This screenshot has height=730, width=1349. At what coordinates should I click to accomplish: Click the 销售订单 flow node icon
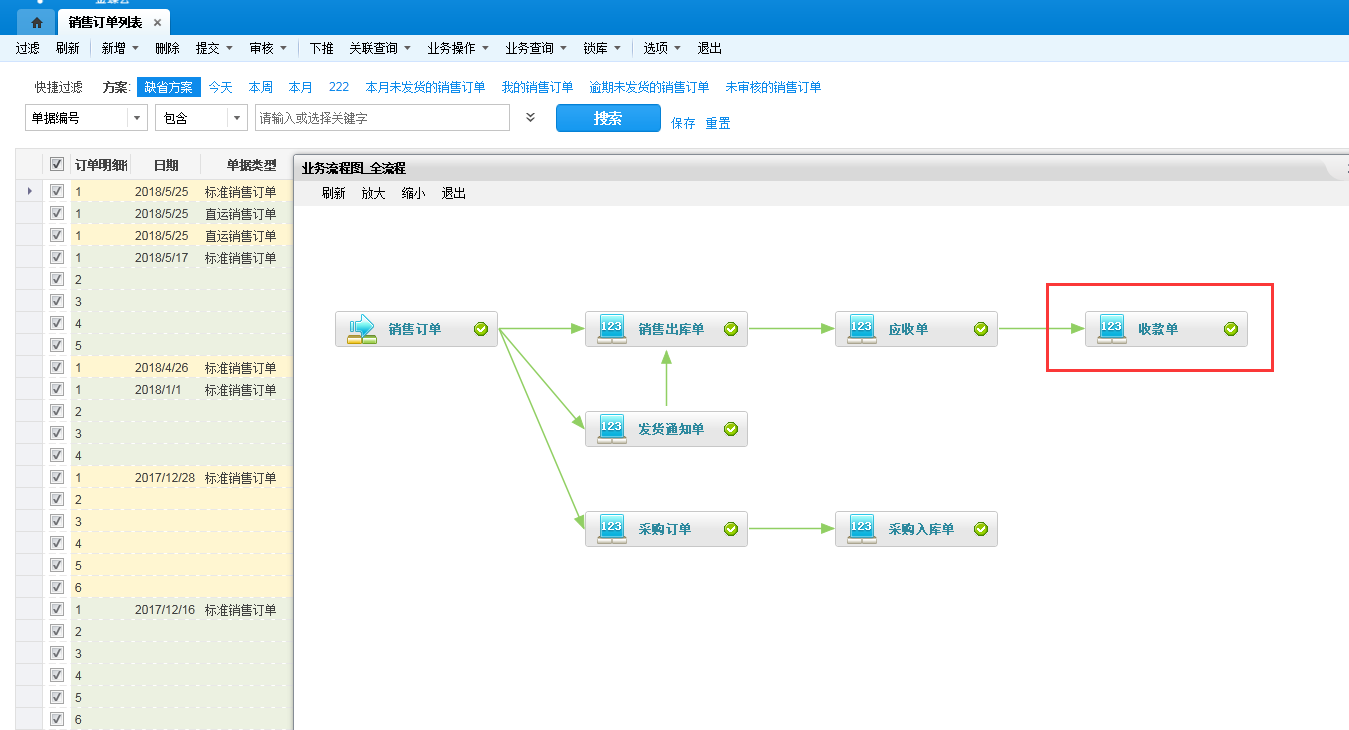[x=361, y=329]
